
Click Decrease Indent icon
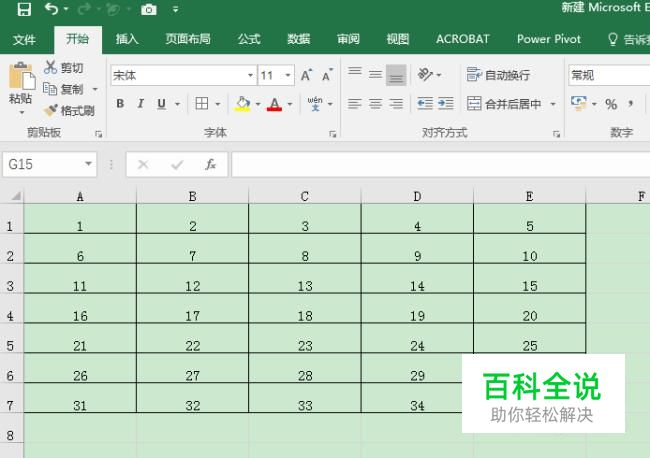(x=425, y=104)
